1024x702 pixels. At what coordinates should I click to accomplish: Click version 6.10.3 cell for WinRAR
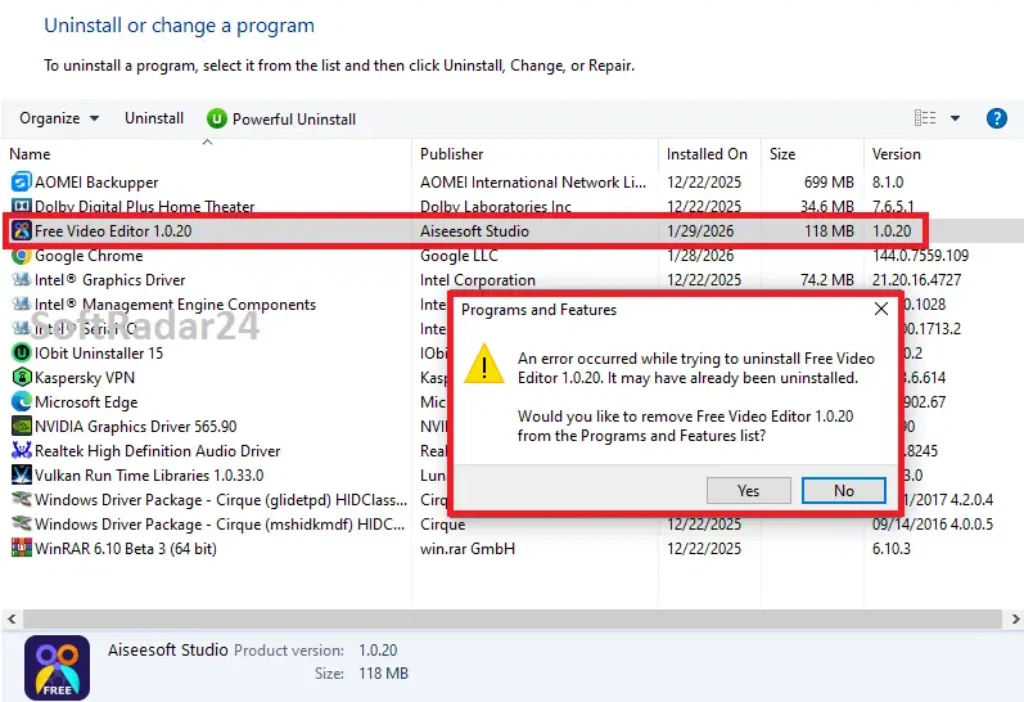pos(891,549)
